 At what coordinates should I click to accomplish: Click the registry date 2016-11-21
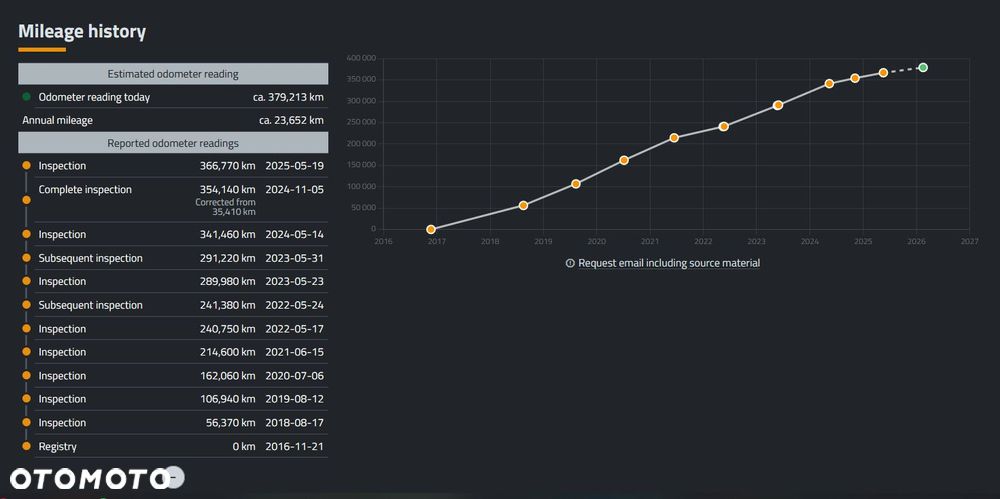click(x=295, y=447)
